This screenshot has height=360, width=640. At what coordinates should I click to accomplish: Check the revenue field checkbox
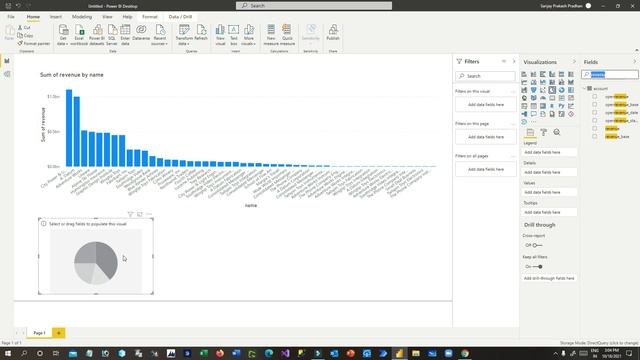(x=595, y=129)
